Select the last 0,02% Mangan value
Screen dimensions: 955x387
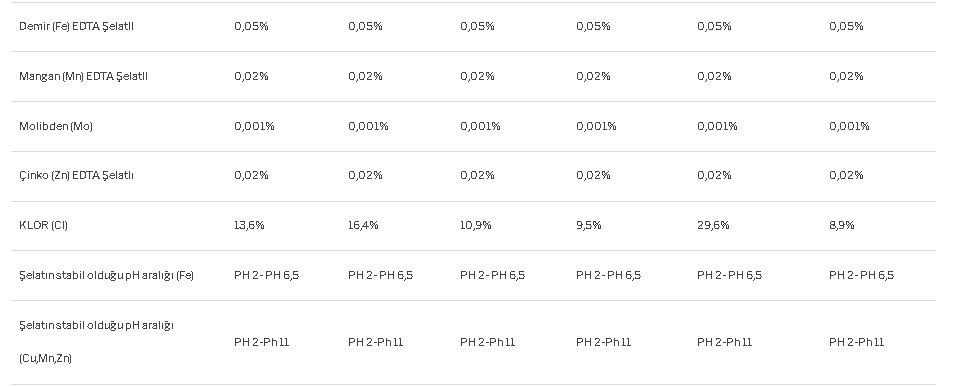pyautogui.click(x=846, y=76)
